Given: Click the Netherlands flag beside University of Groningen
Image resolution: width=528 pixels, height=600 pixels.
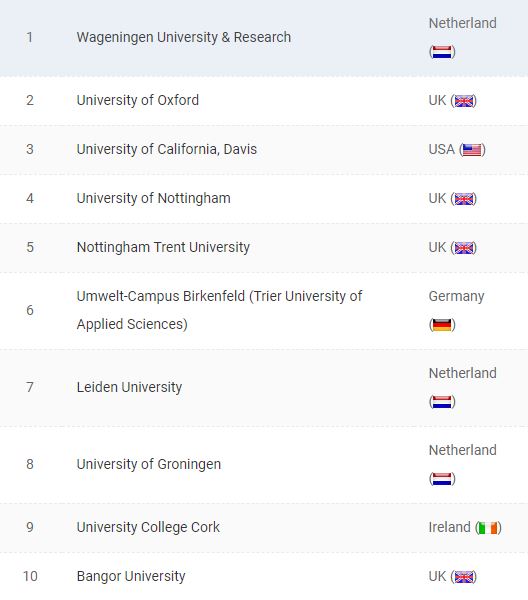Looking at the screenshot, I should coord(442,479).
